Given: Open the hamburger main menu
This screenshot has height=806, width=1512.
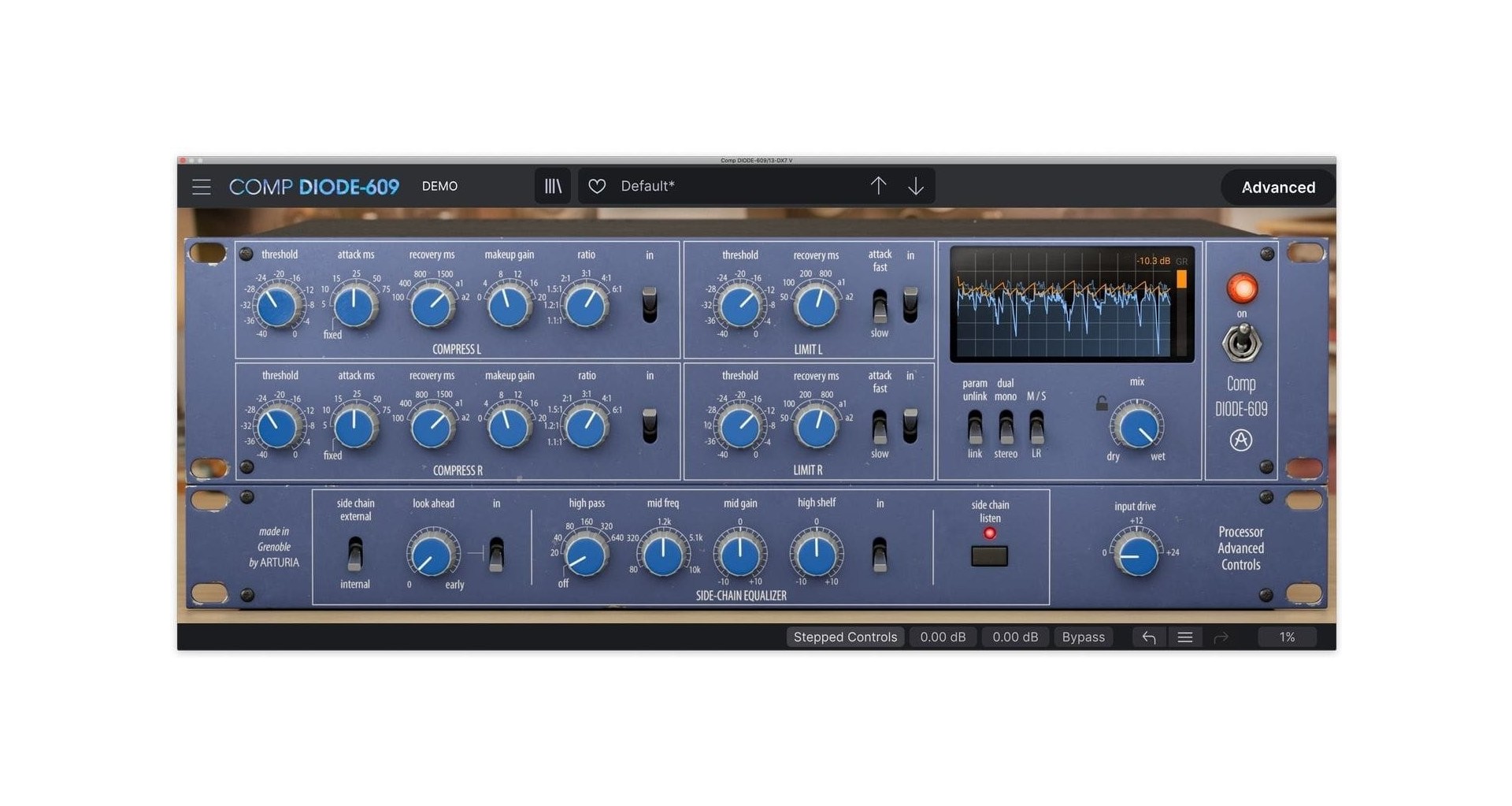Looking at the screenshot, I should click(202, 187).
